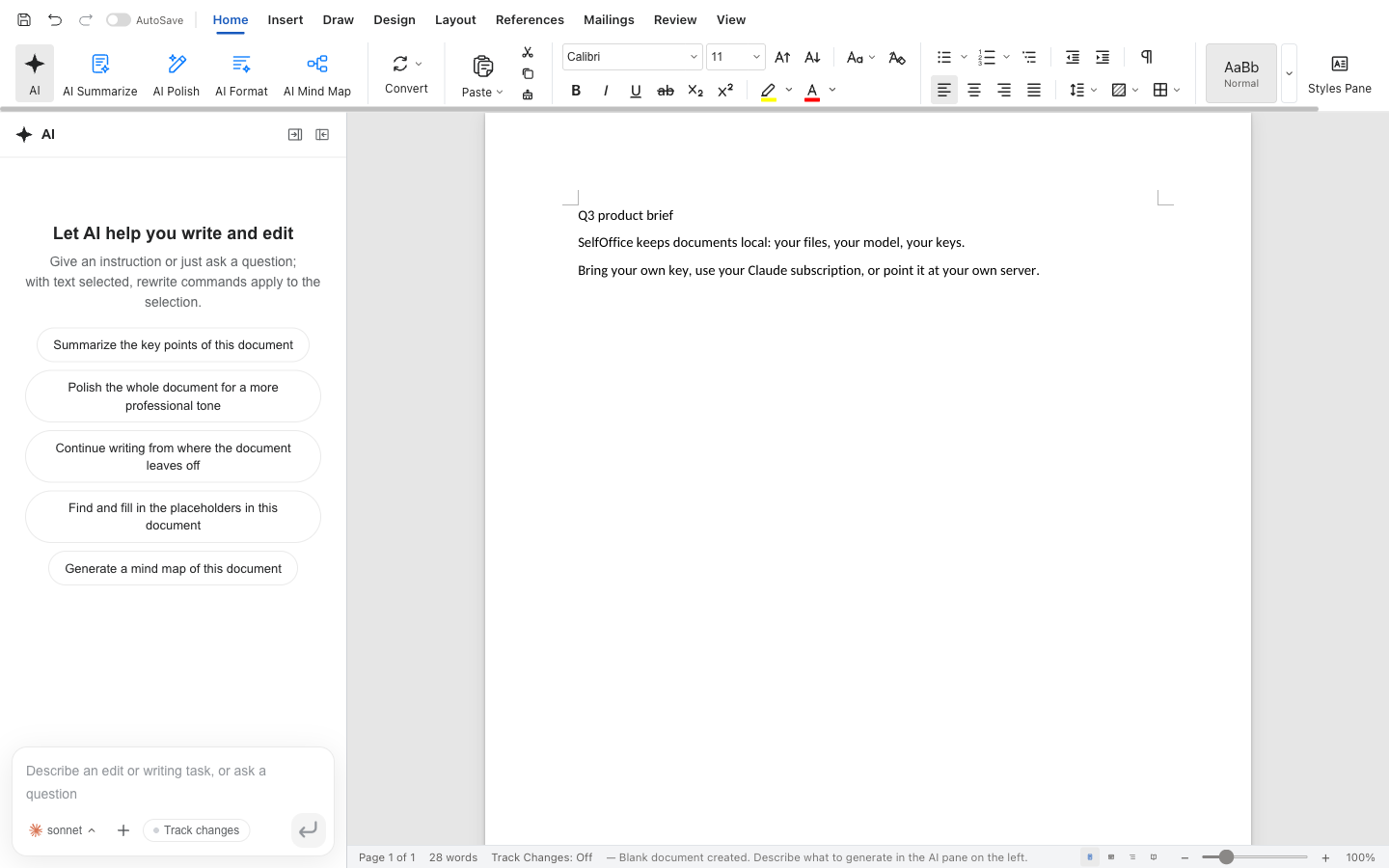The width and height of the screenshot is (1389, 868).
Task: Click the zoom slider handle
Action: pyautogui.click(x=1226, y=857)
